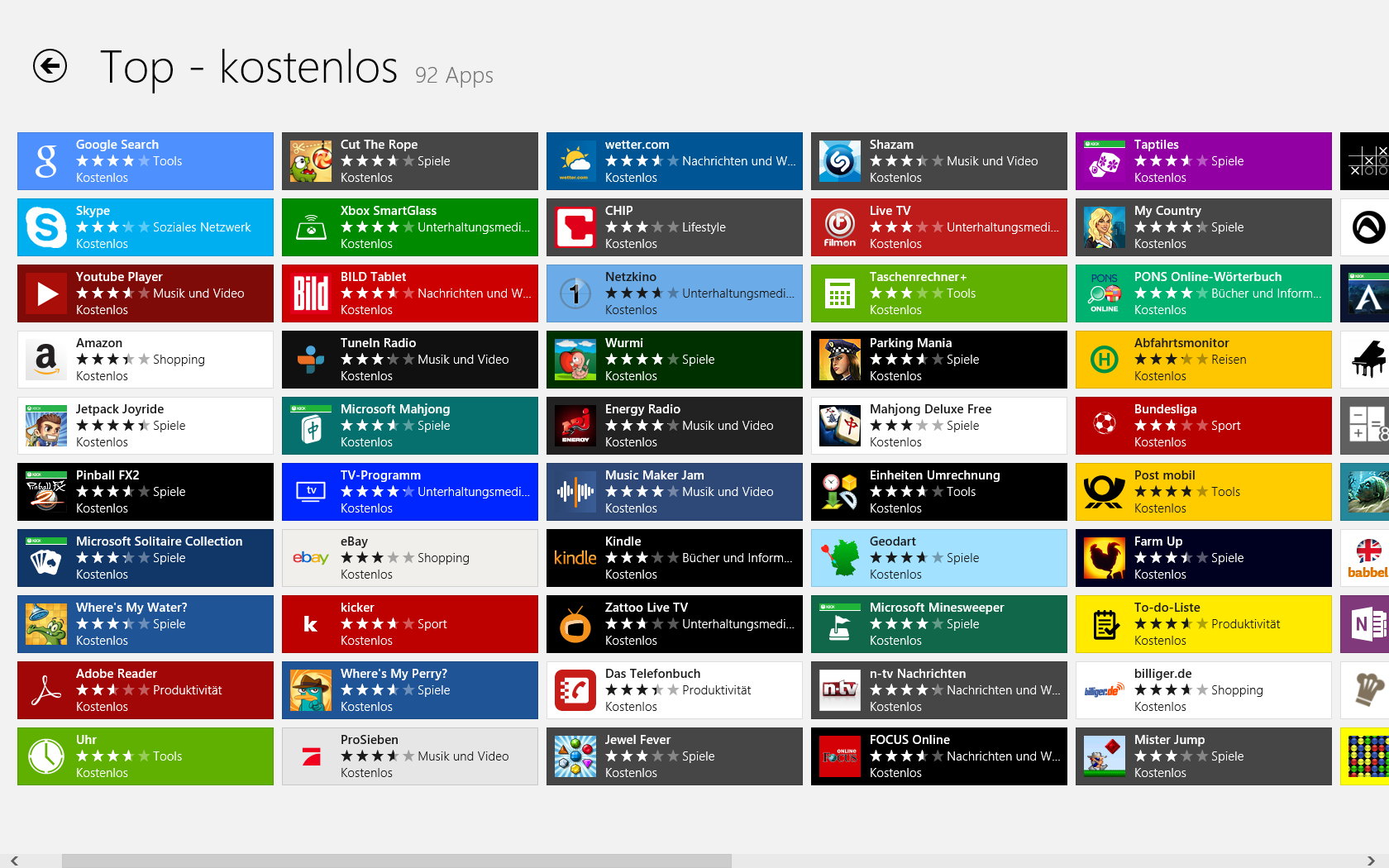1389x868 pixels.
Task: Open the Taptiles tile
Action: (x=1204, y=161)
